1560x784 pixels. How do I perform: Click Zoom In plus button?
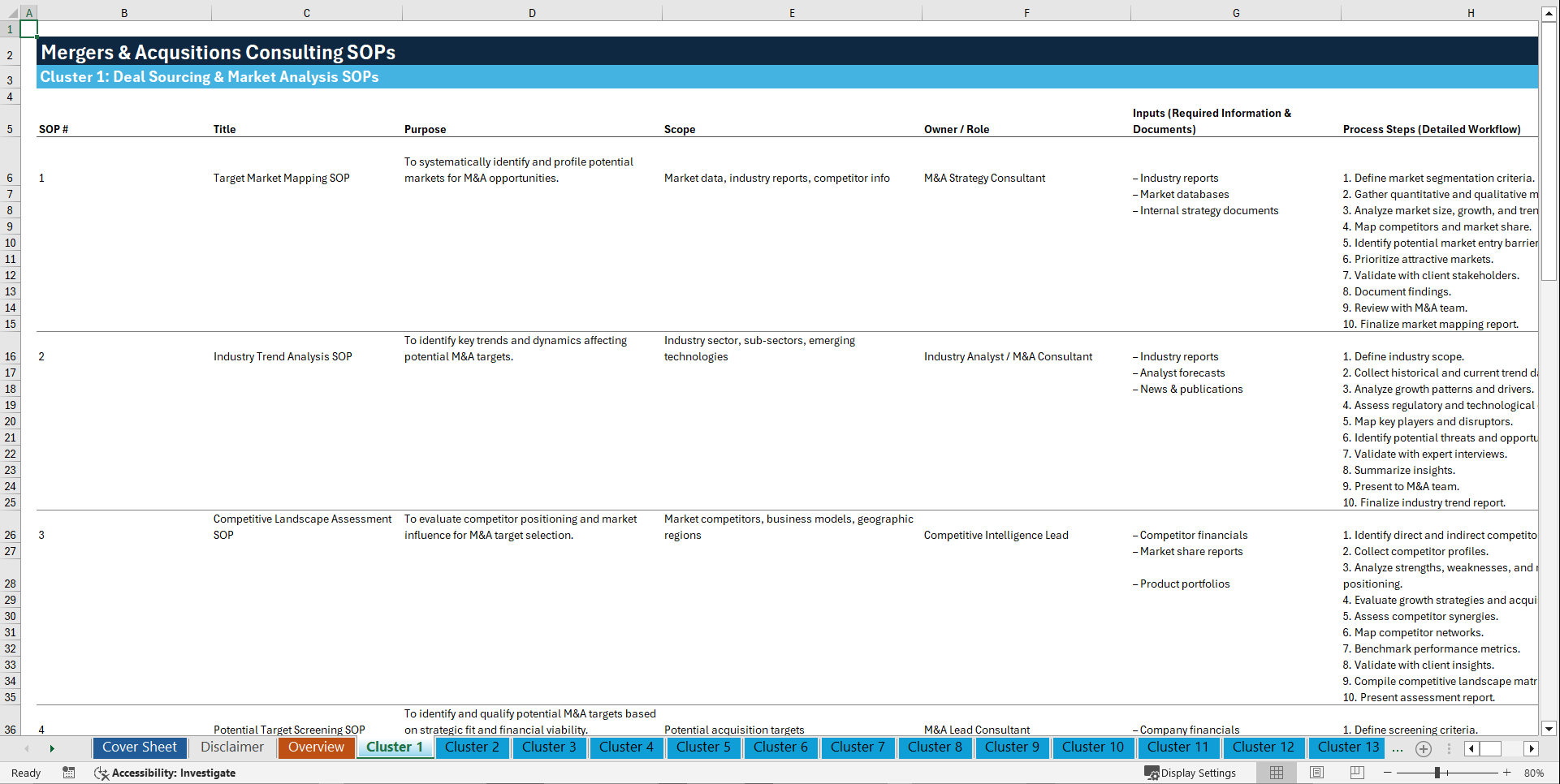1506,773
